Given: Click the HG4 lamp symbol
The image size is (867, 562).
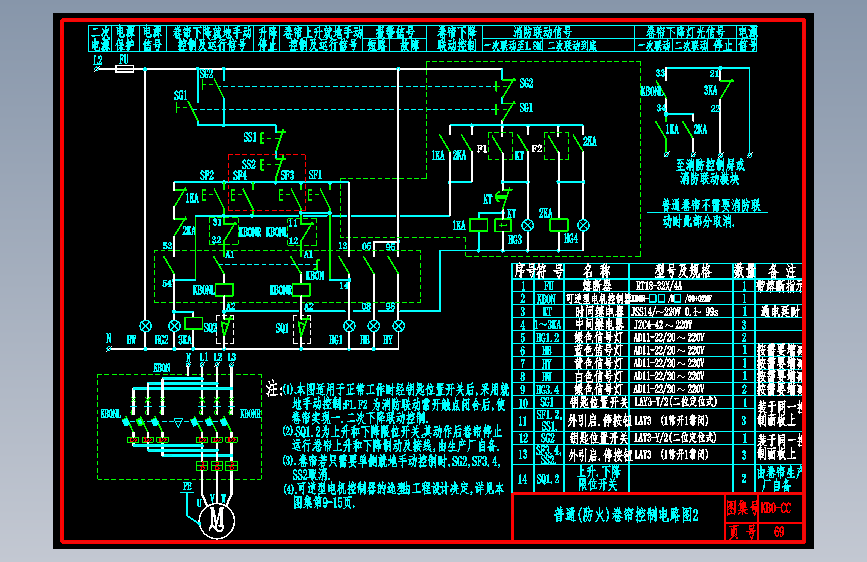Looking at the screenshot, I should (583, 225).
